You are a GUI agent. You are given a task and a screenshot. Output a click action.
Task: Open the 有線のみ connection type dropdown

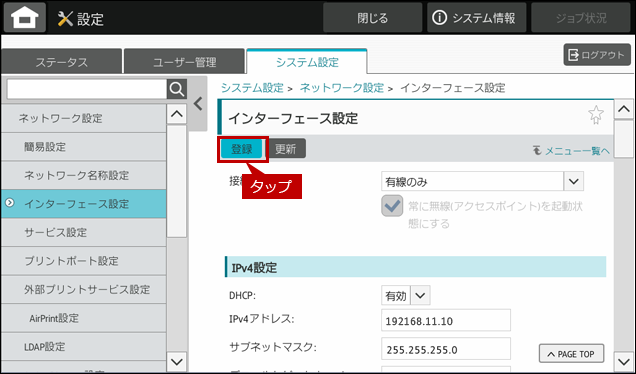[x=482, y=181]
